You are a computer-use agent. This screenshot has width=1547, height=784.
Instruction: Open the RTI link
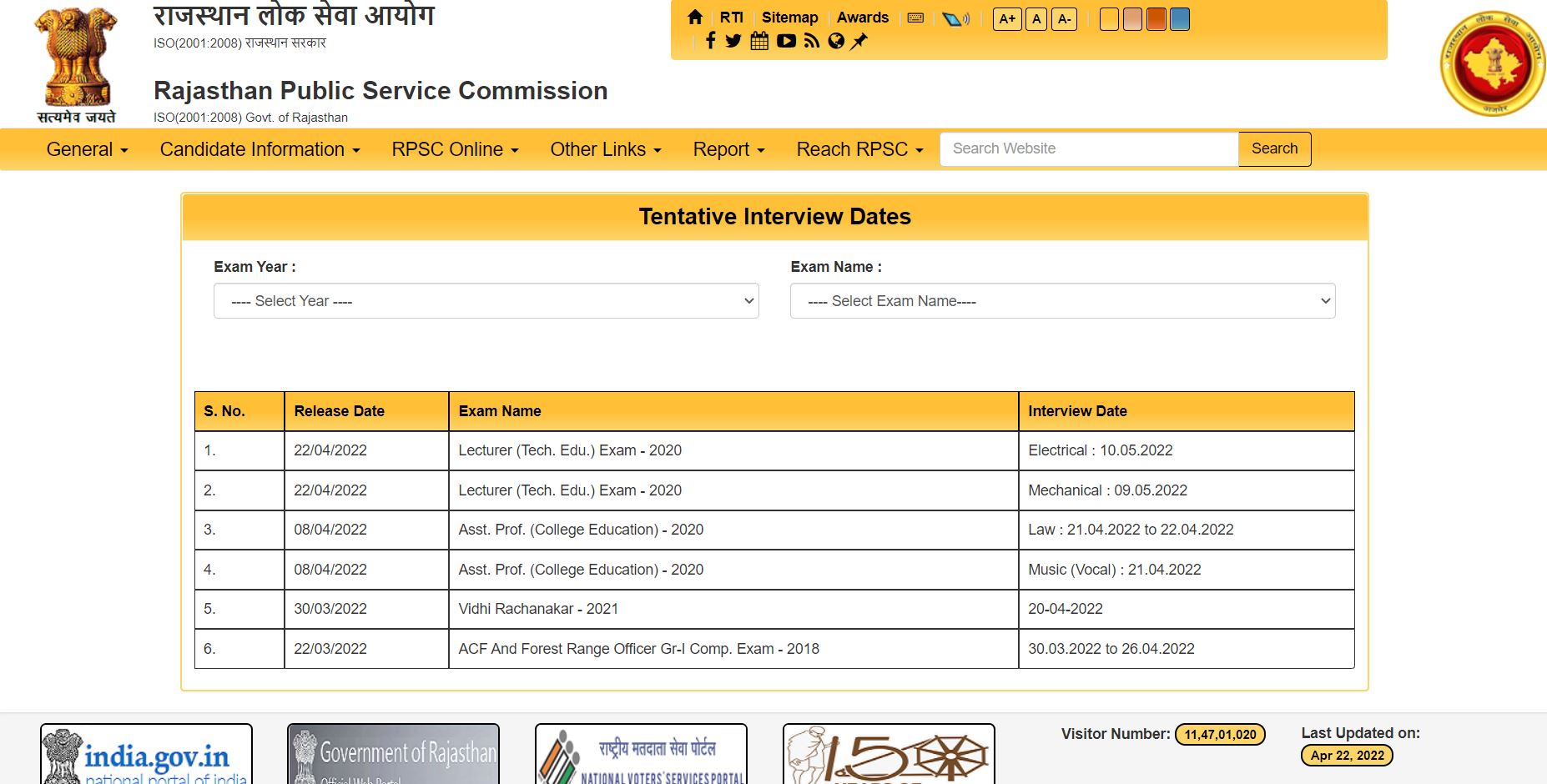(x=732, y=18)
